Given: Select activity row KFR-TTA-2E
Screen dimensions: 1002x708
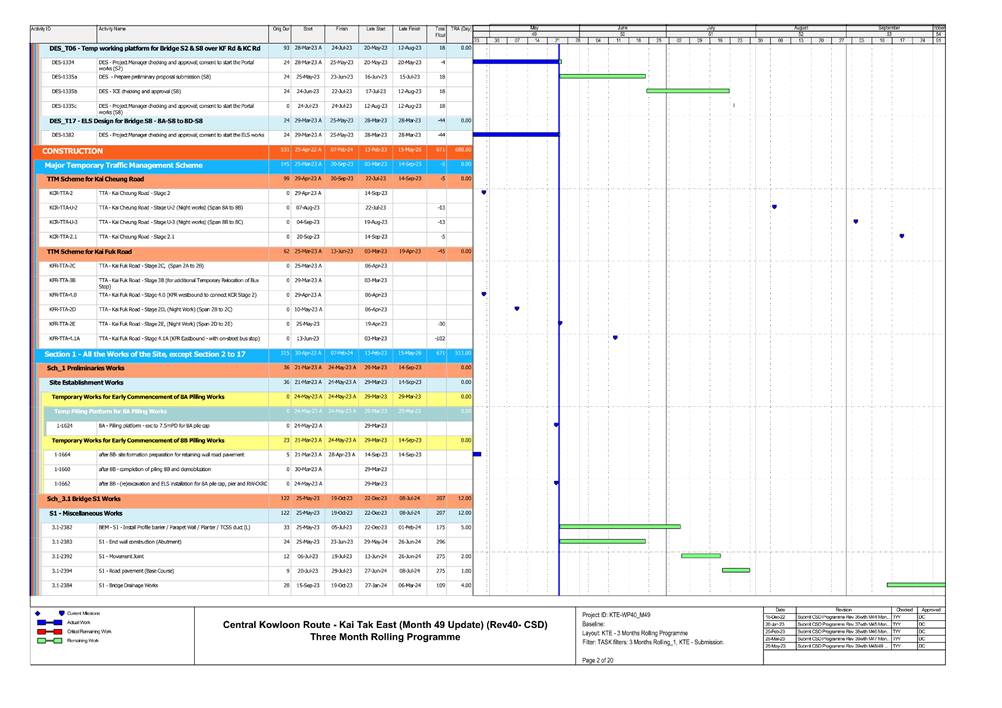Looking at the screenshot, I should tap(63, 324).
